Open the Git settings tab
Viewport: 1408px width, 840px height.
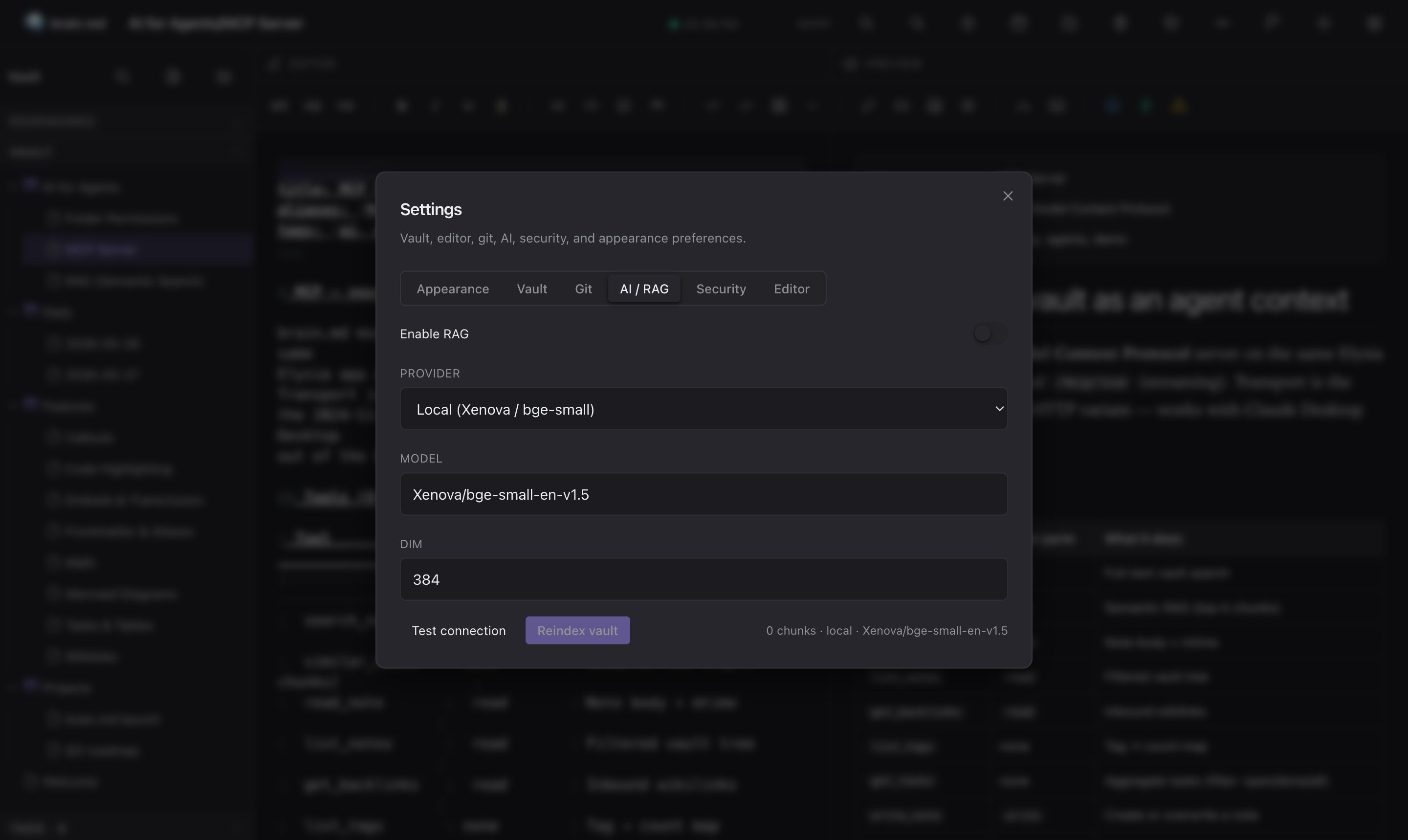[x=583, y=288]
